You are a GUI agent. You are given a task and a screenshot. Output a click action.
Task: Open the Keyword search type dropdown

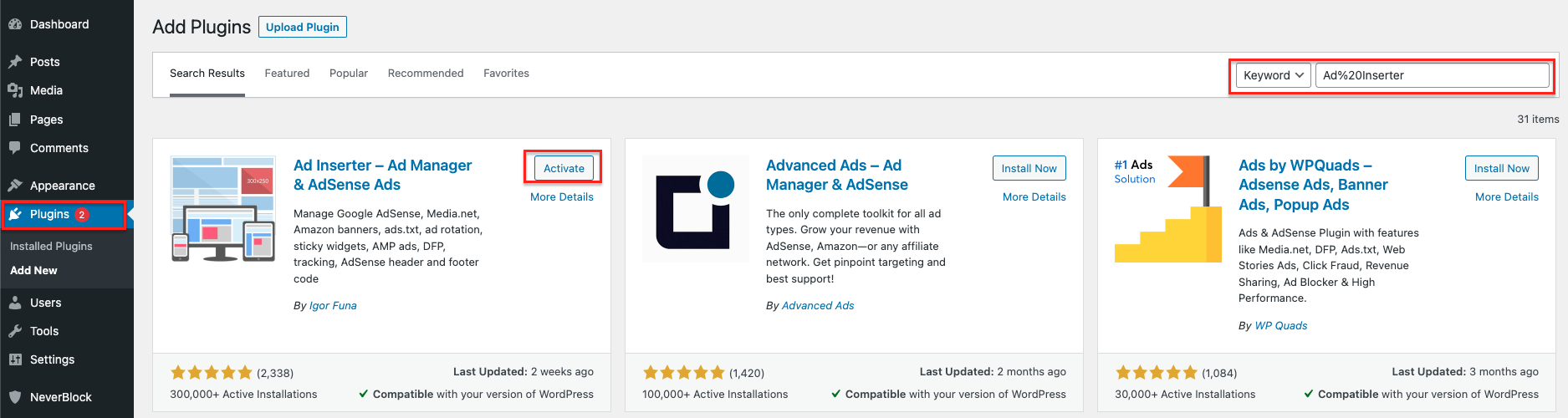tap(1274, 75)
